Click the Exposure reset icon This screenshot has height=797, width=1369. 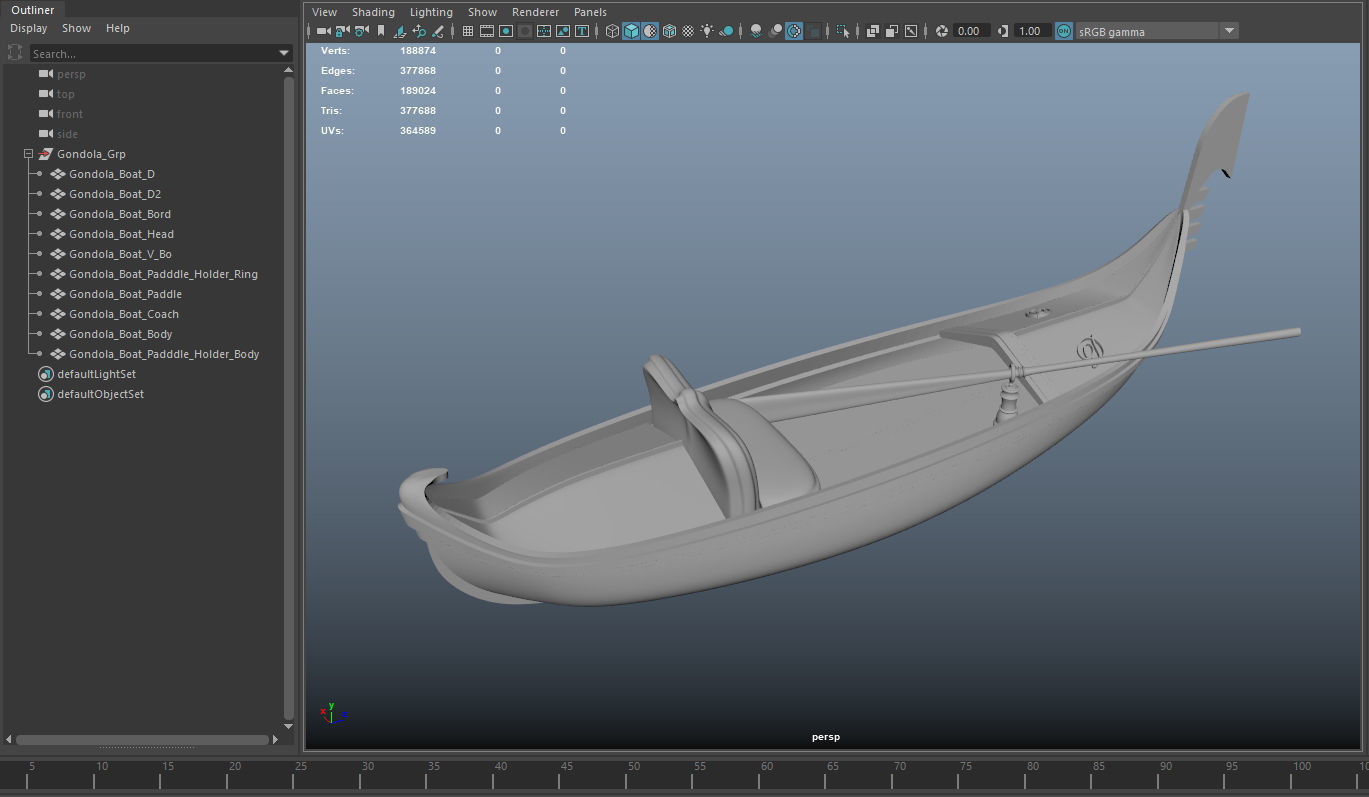click(940, 31)
